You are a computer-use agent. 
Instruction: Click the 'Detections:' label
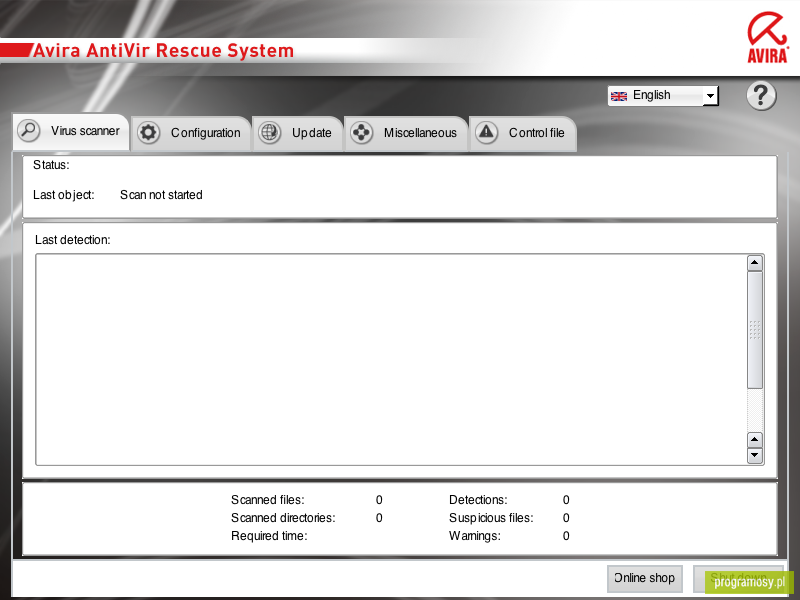[x=478, y=499]
